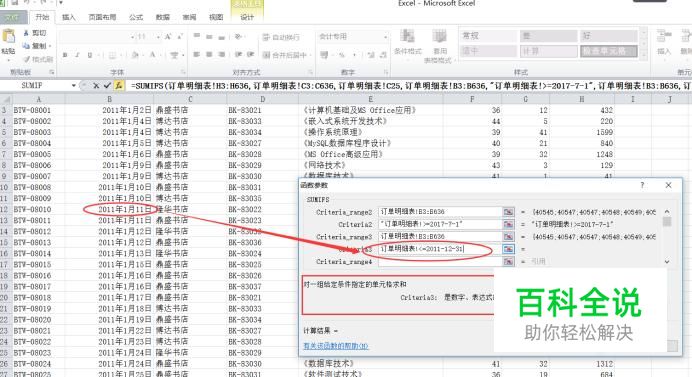This screenshot has height=377, width=692.
Task: Click the Criteria_range2 input field
Action: click(x=440, y=212)
